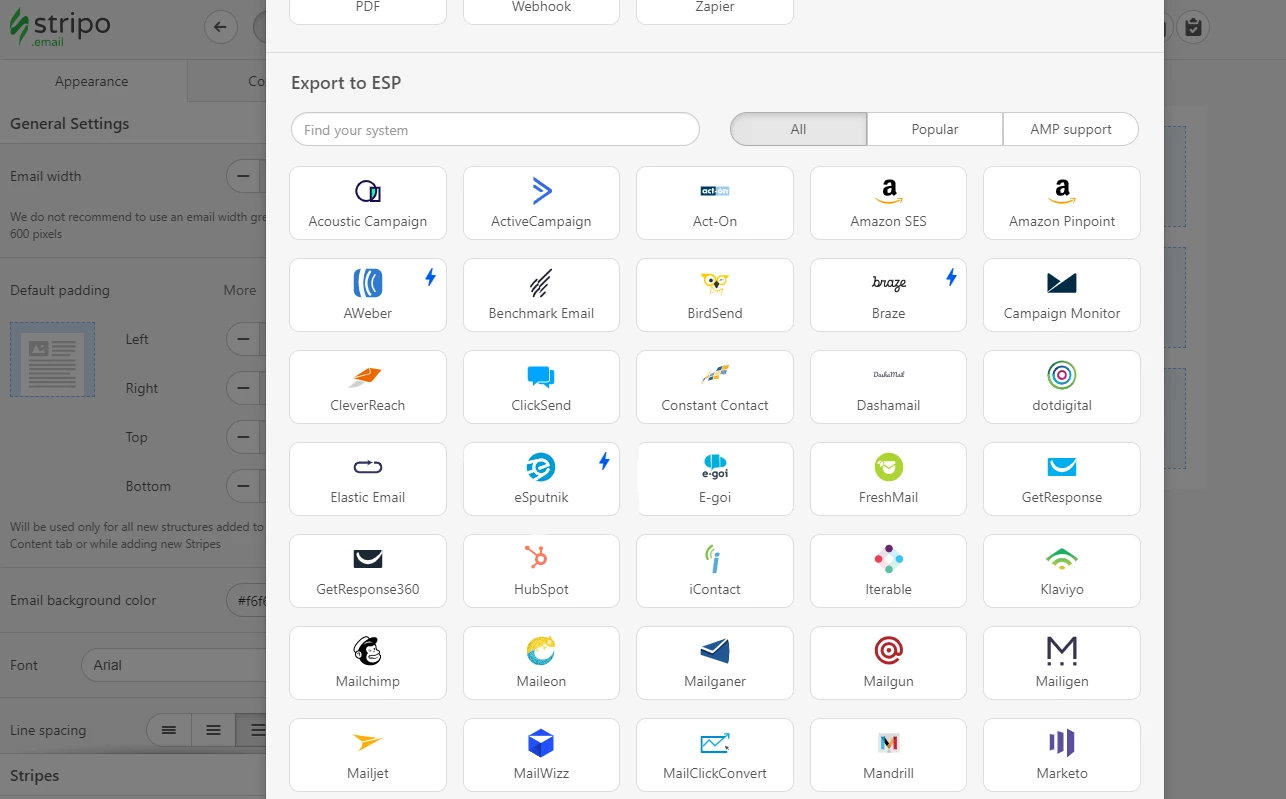Export to Constant Contact
Image resolution: width=1286 pixels, height=799 pixels.
tap(715, 387)
